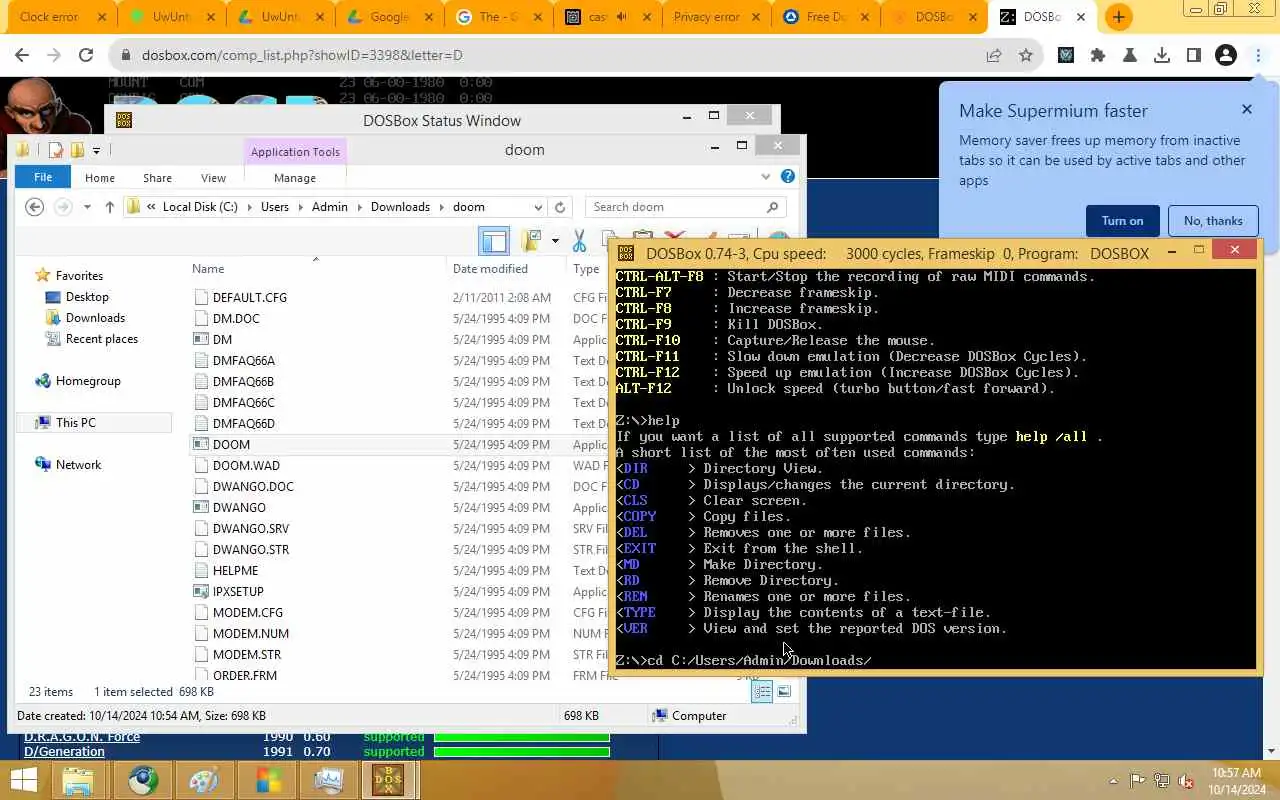Open browser Share this page icon
Image resolution: width=1280 pixels, height=800 pixels.
994,56
